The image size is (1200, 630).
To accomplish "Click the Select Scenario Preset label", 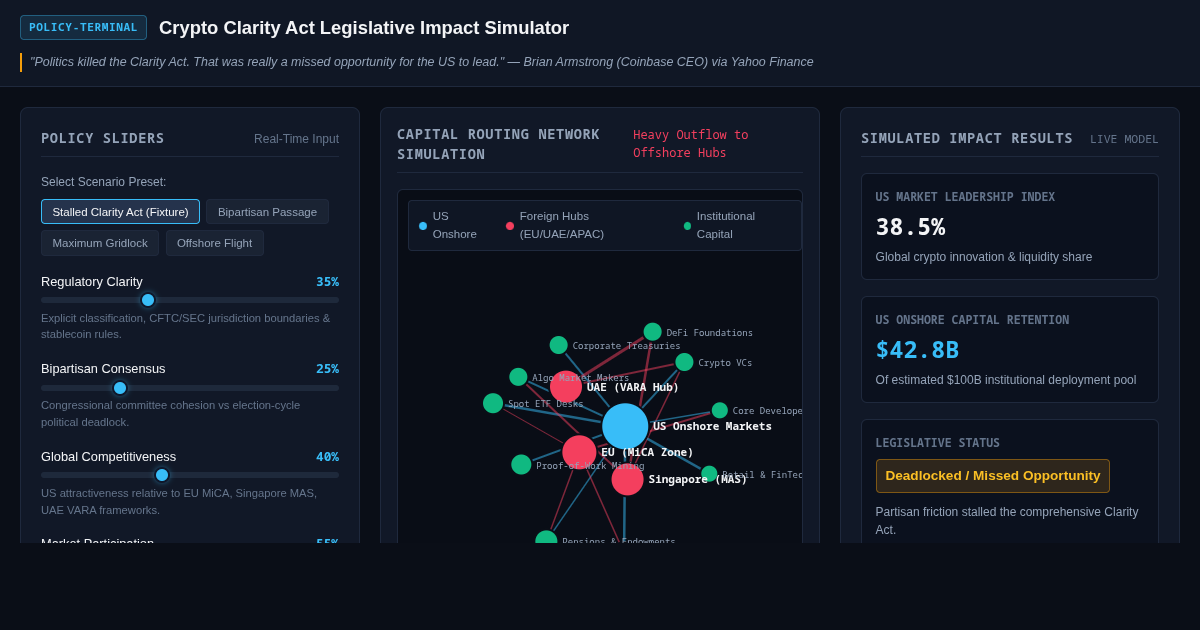I will click(104, 182).
